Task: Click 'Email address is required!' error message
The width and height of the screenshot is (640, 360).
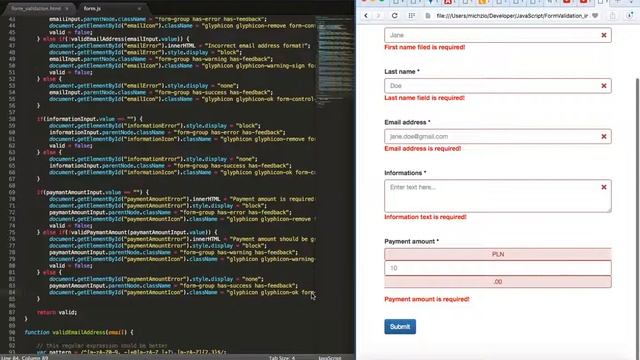Action: (x=422, y=149)
